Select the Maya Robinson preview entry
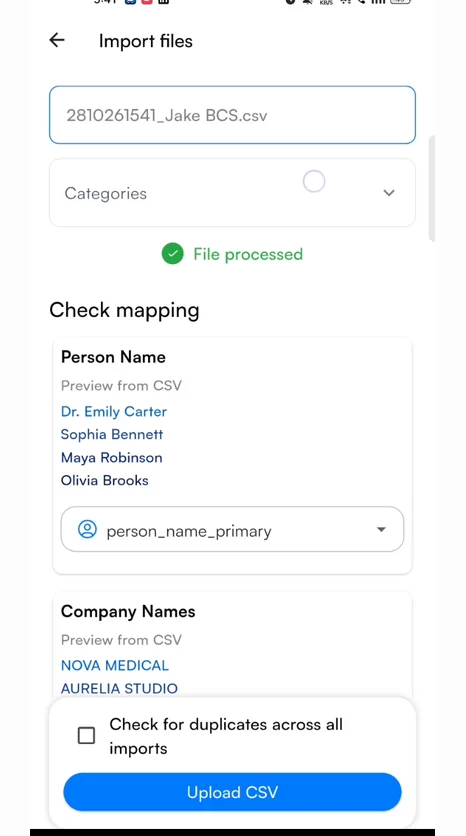 pos(111,458)
